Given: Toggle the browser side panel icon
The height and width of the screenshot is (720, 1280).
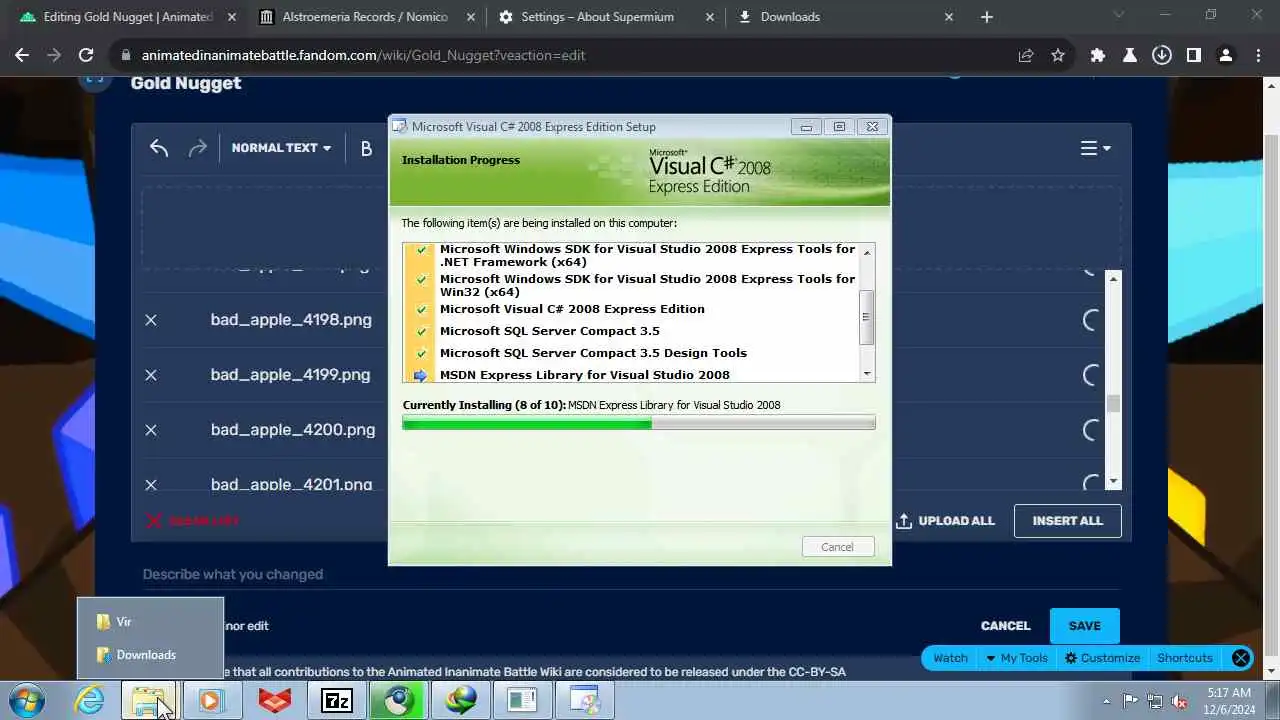Looking at the screenshot, I should 1194,56.
